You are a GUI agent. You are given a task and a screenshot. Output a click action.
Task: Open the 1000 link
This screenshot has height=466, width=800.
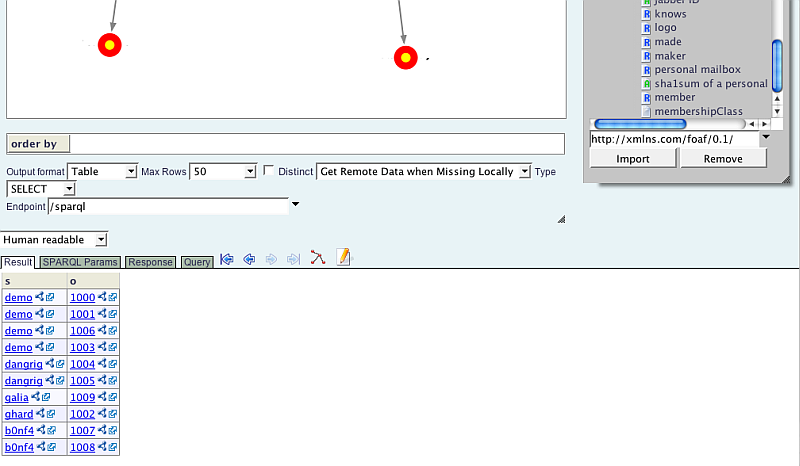[x=82, y=297]
